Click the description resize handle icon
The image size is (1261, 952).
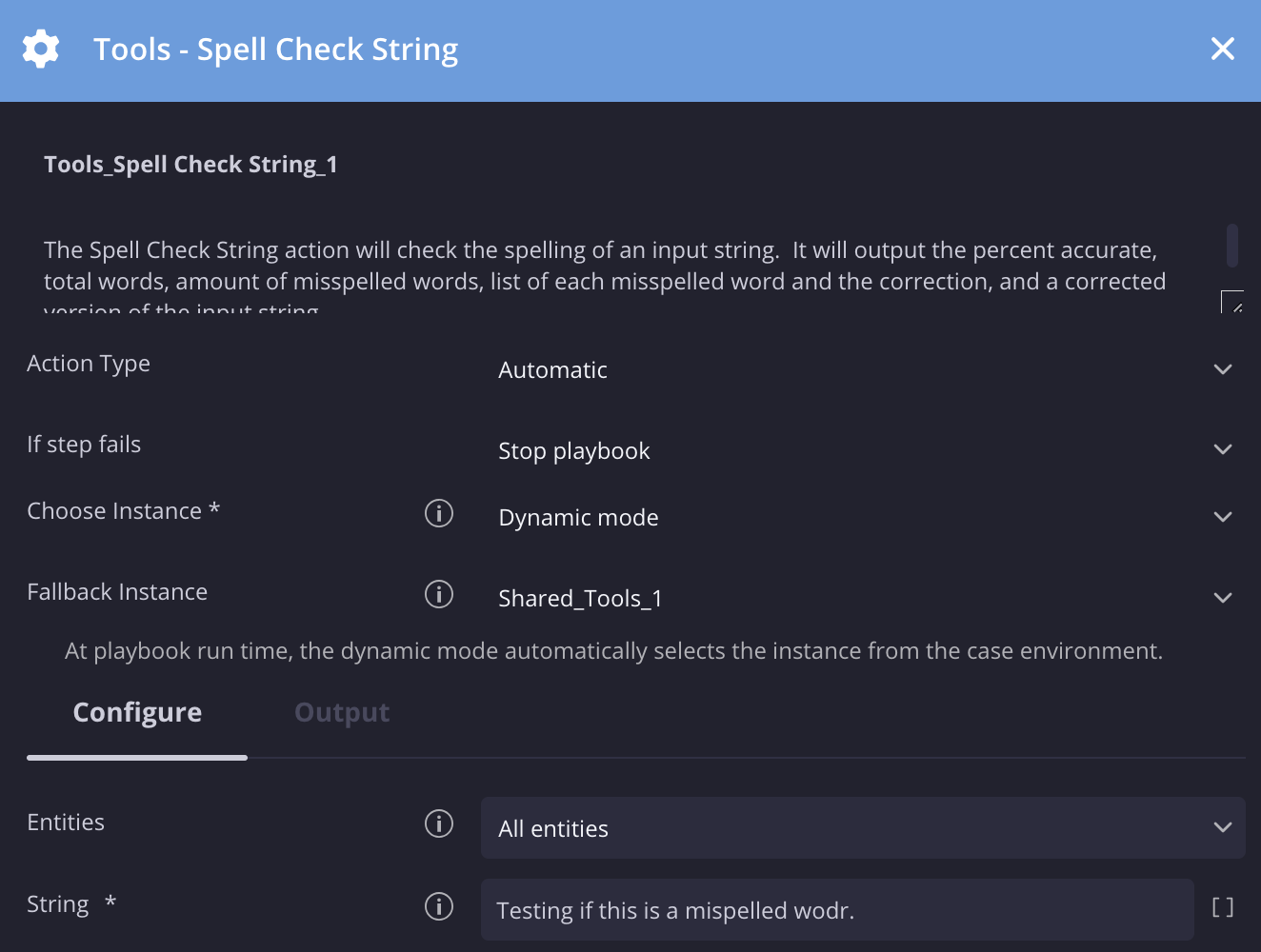click(1232, 303)
